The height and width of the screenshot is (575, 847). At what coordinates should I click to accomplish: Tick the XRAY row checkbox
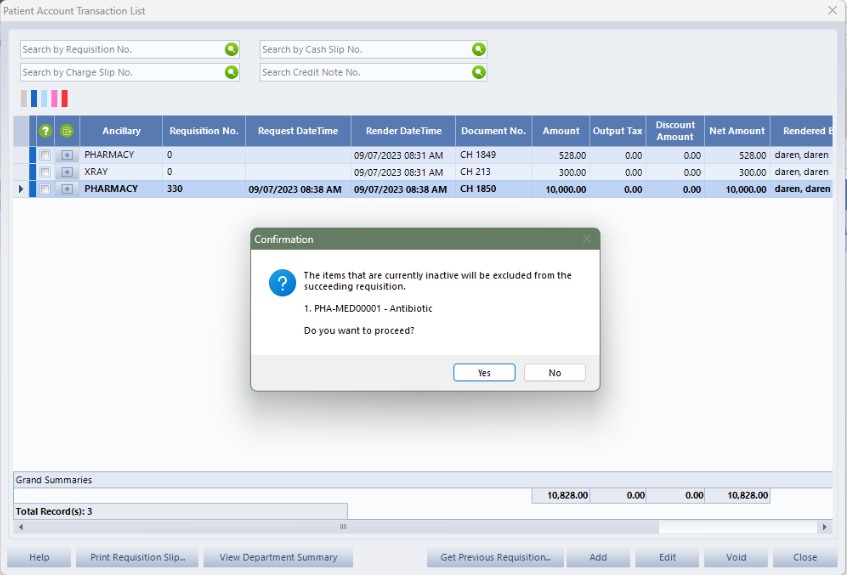(x=45, y=172)
